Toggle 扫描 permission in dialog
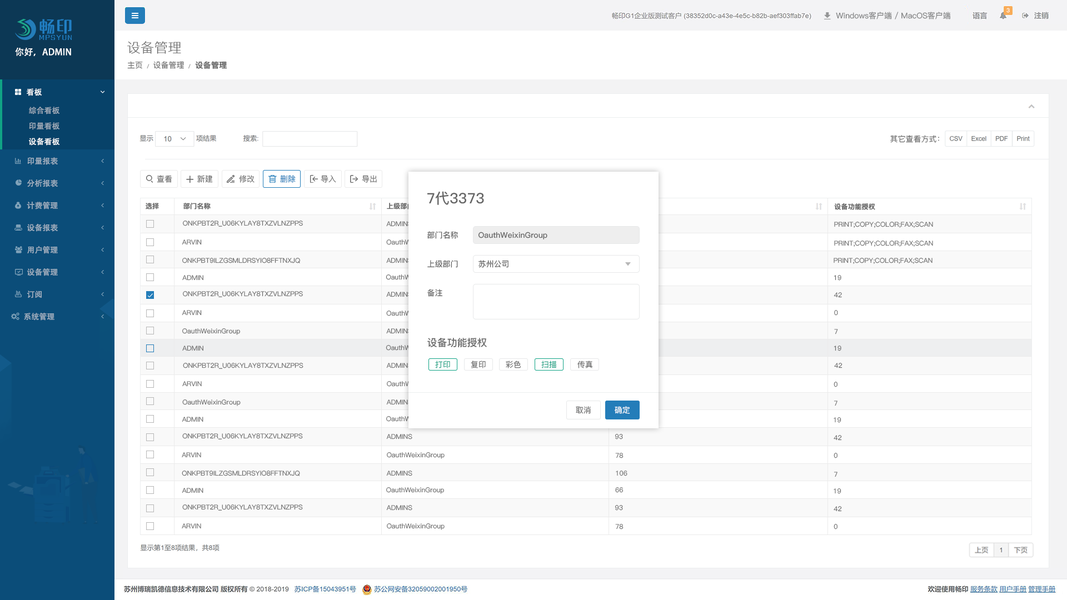This screenshot has width=1067, height=600. click(x=548, y=365)
